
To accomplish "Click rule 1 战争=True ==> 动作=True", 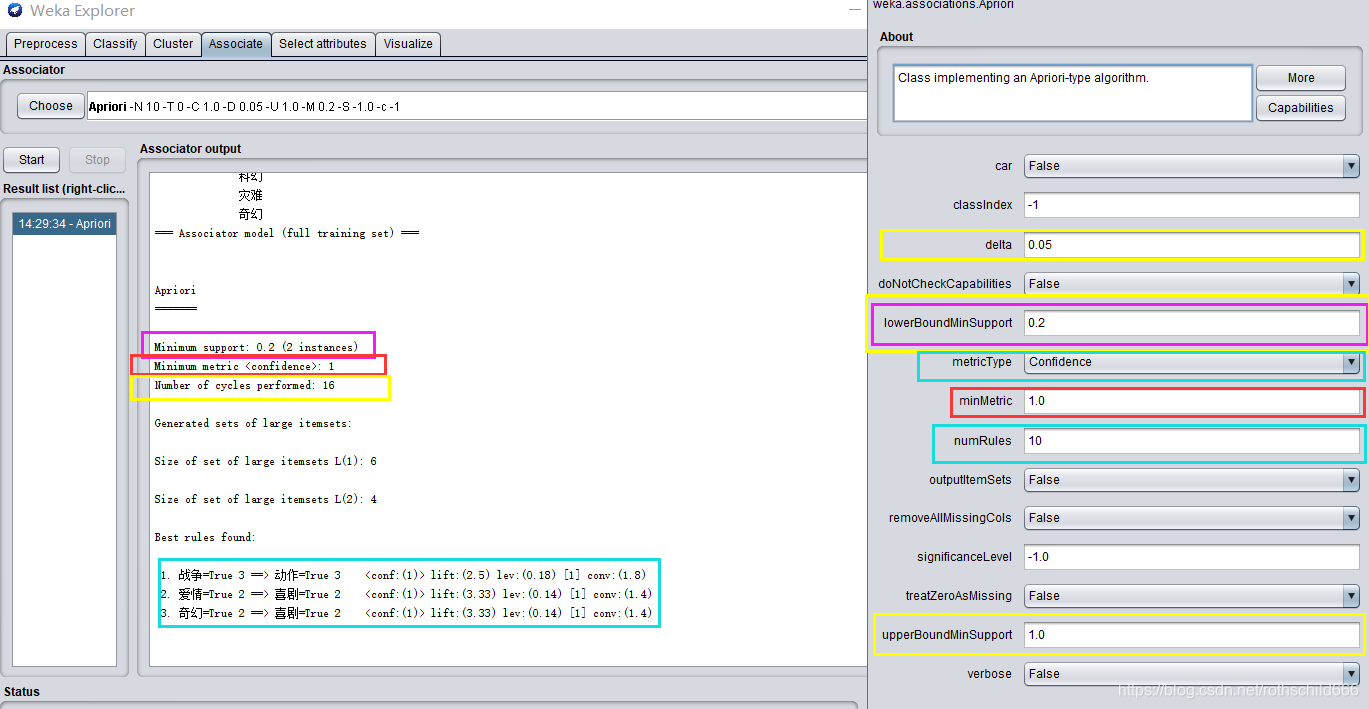I will pyautogui.click(x=406, y=575).
